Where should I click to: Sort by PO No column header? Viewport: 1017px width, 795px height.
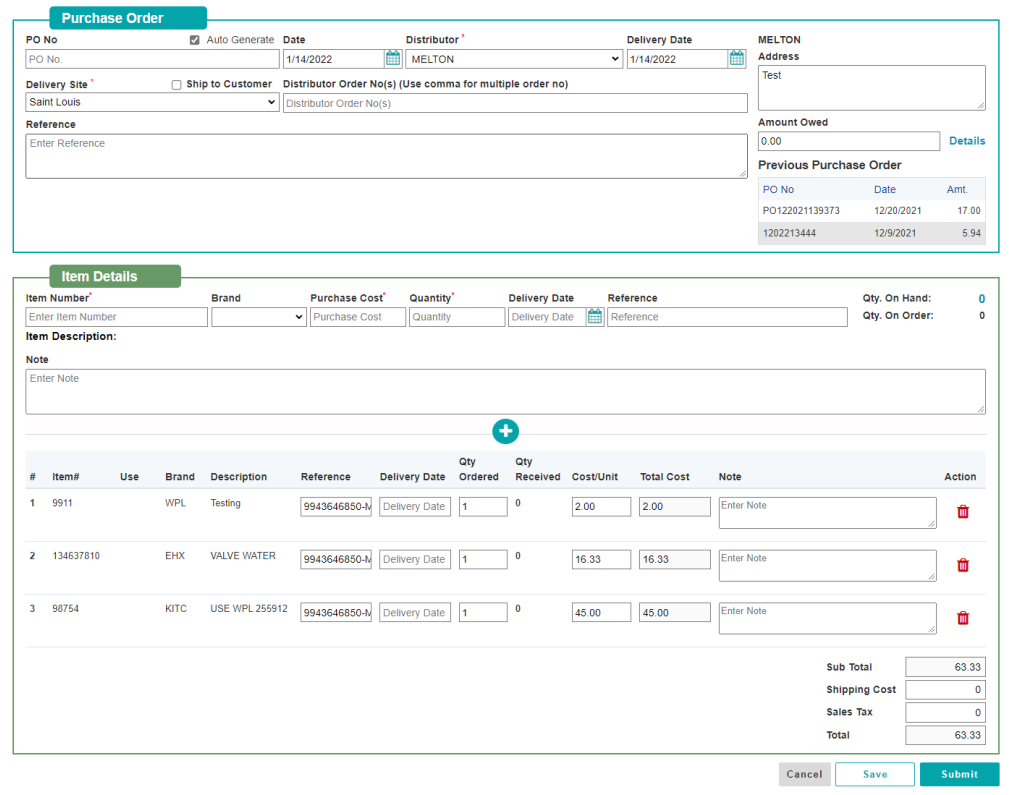coord(778,189)
